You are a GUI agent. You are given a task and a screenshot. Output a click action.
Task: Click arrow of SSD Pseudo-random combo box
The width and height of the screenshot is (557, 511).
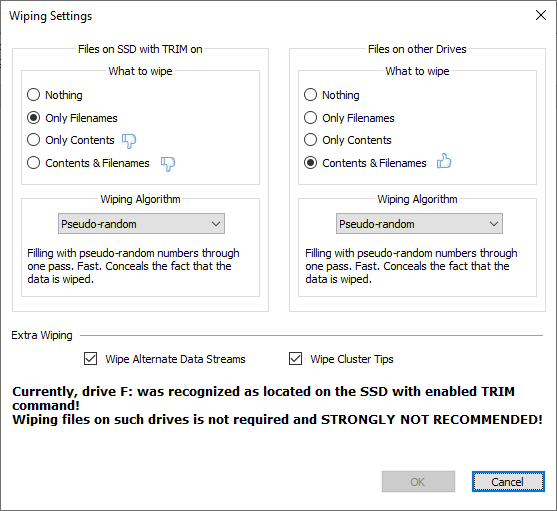[x=216, y=224]
